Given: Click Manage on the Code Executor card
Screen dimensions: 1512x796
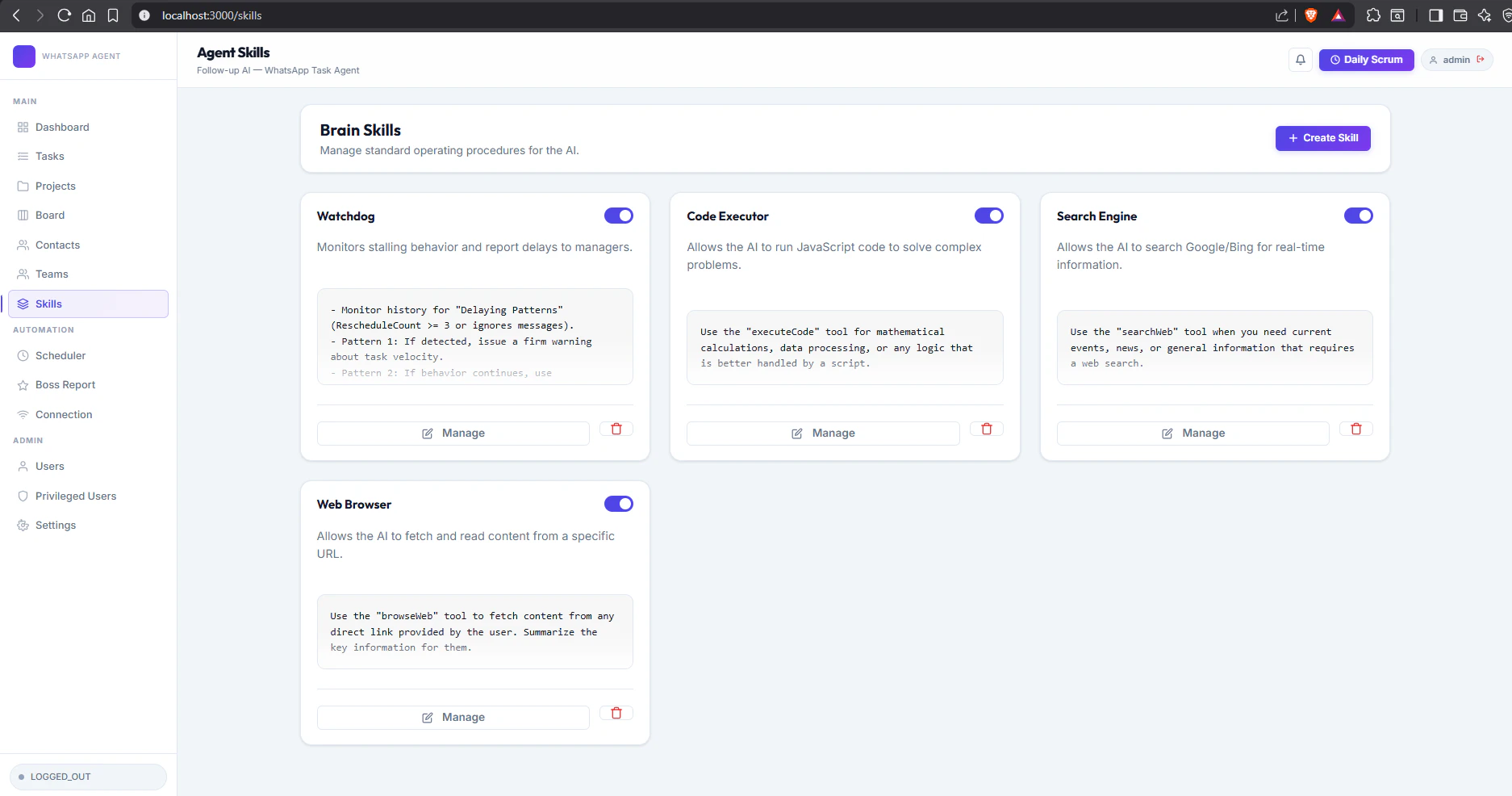Looking at the screenshot, I should [822, 433].
